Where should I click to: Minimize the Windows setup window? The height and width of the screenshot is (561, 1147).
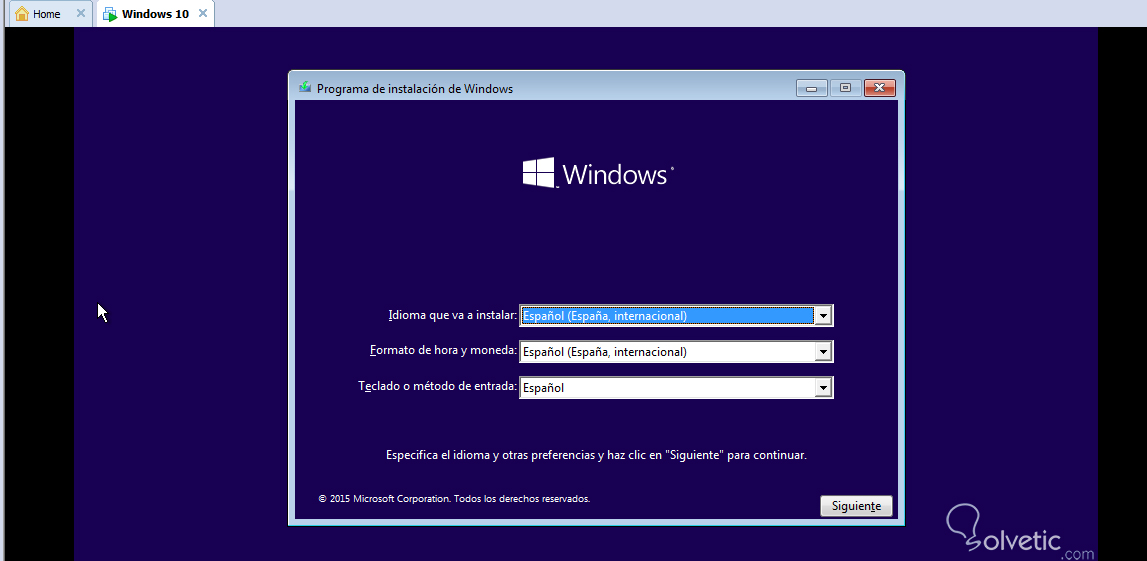811,88
